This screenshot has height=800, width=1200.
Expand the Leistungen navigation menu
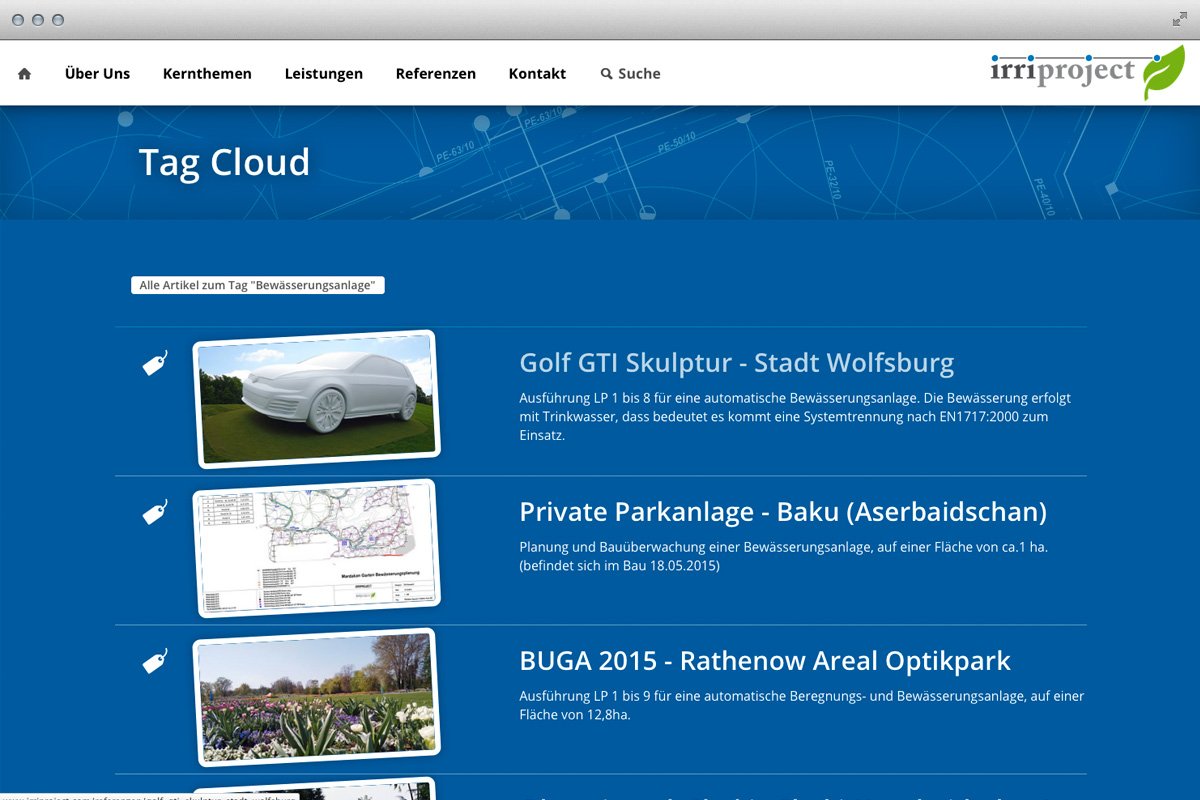tap(323, 74)
